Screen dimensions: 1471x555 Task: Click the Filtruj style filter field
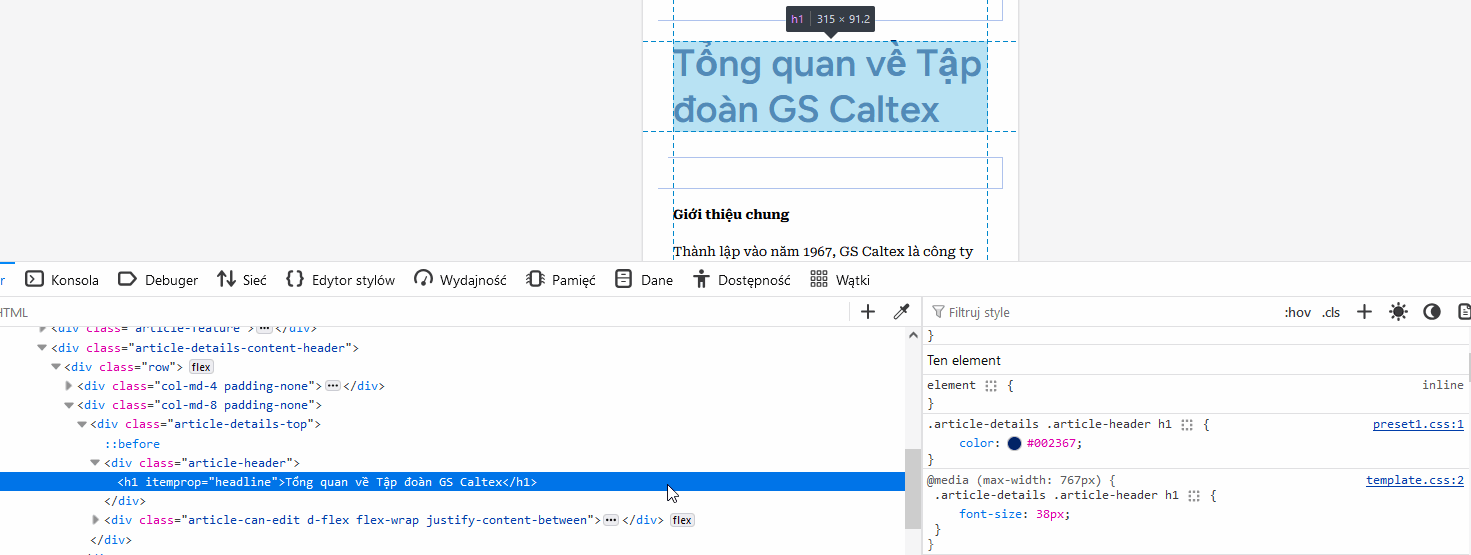(1100, 312)
